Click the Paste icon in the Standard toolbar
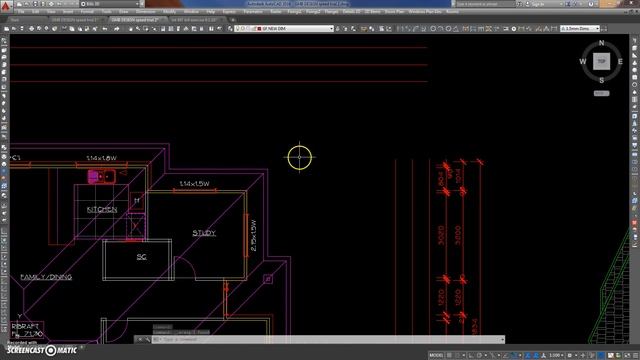This screenshot has width=640, height=360. (80, 29)
